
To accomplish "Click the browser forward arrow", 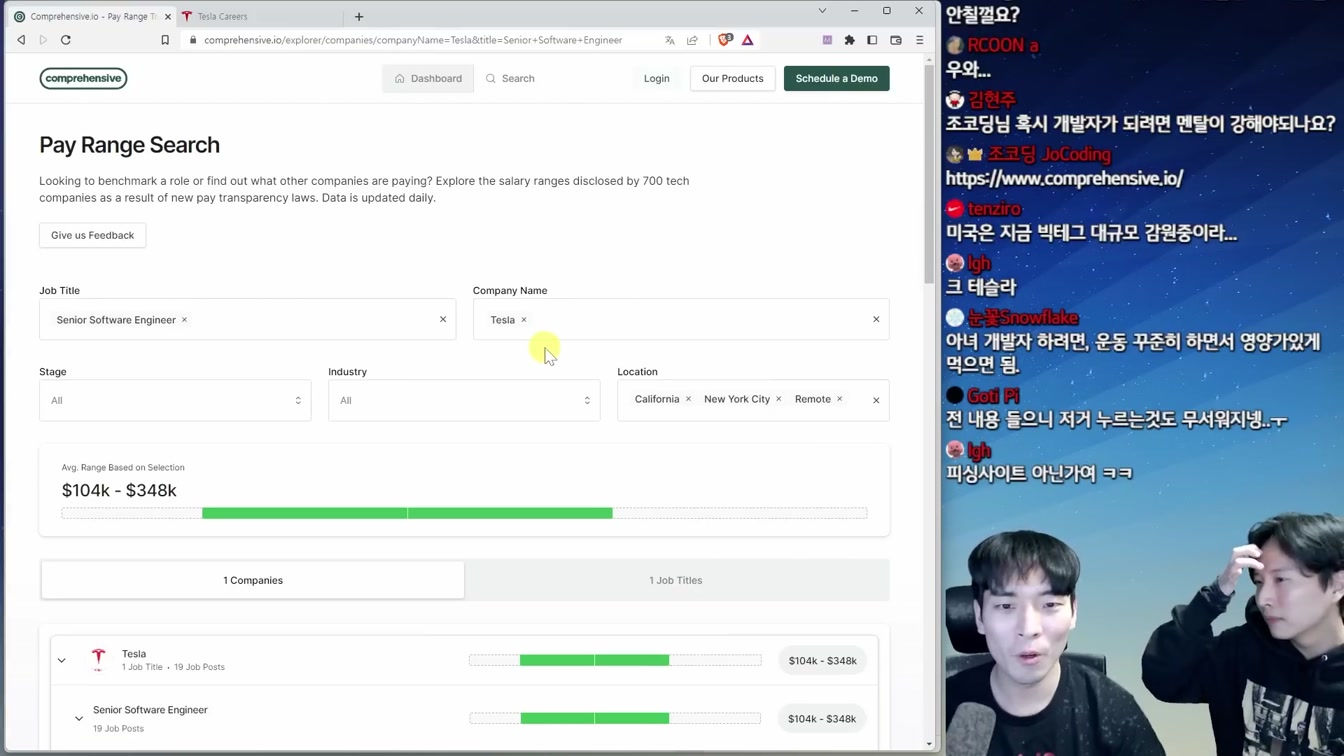I will [x=43, y=40].
